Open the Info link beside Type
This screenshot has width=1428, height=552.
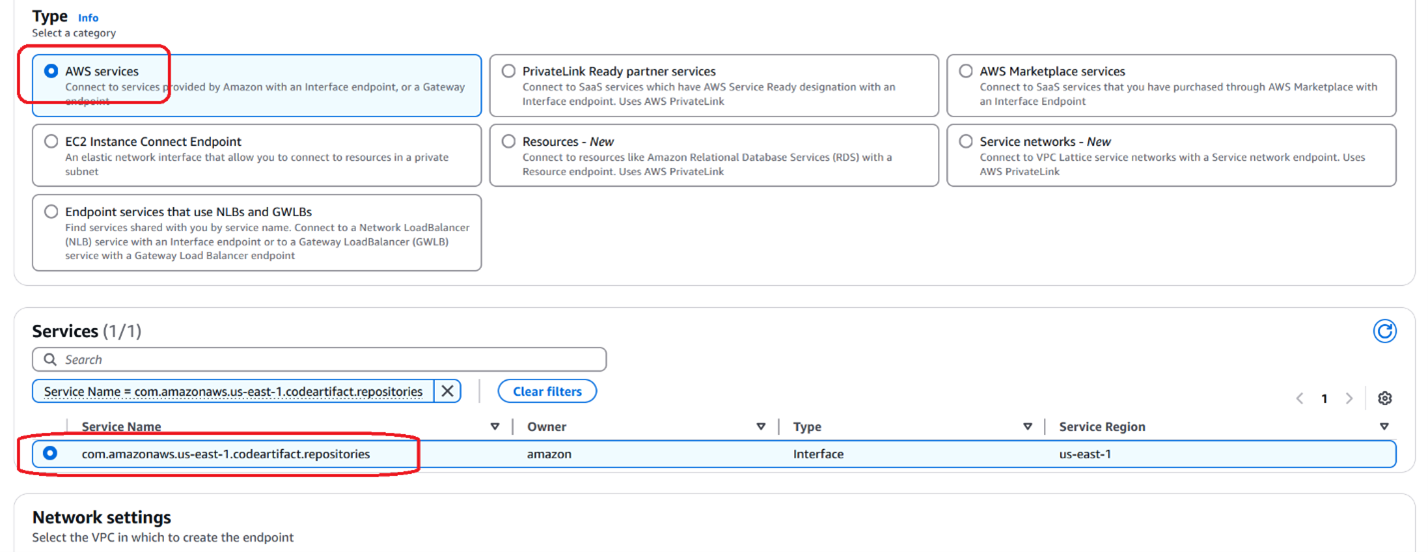[88, 18]
